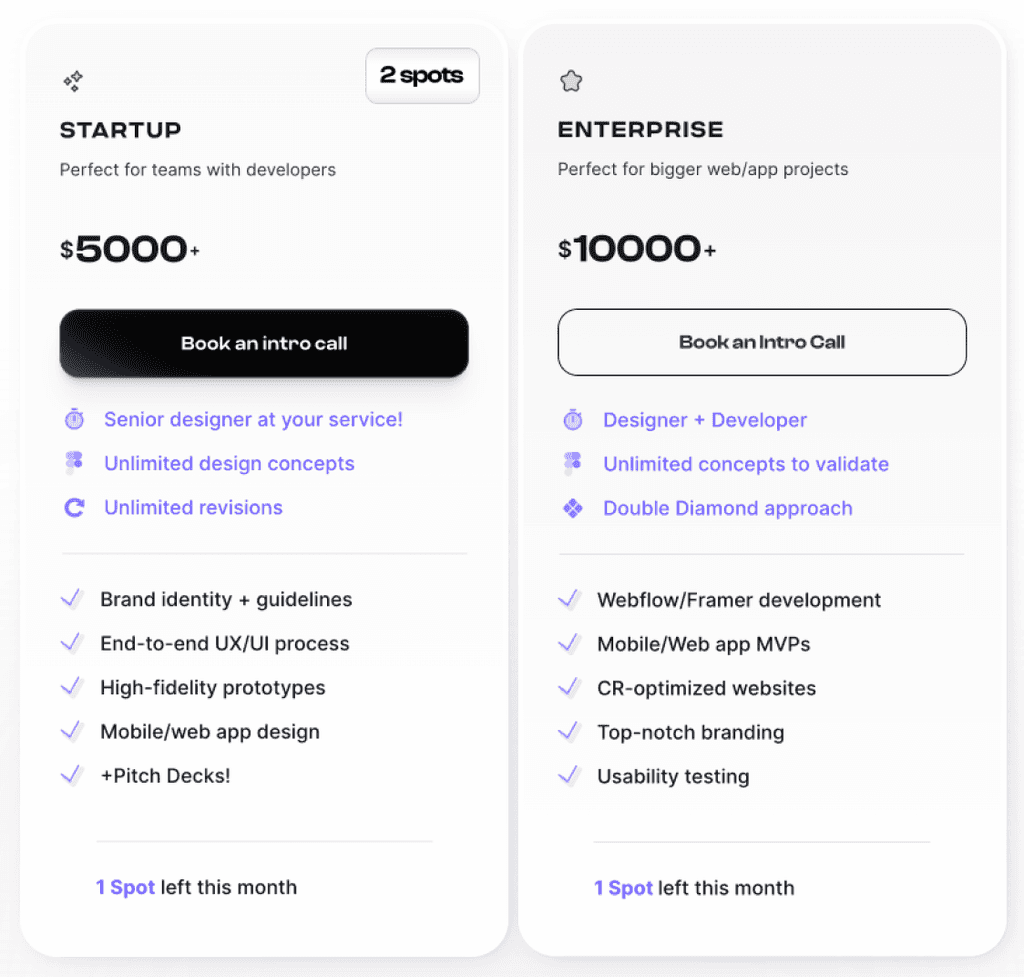Toggle the checkmark beside Usability testing
Screen dimensions: 1024x977
point(570,775)
